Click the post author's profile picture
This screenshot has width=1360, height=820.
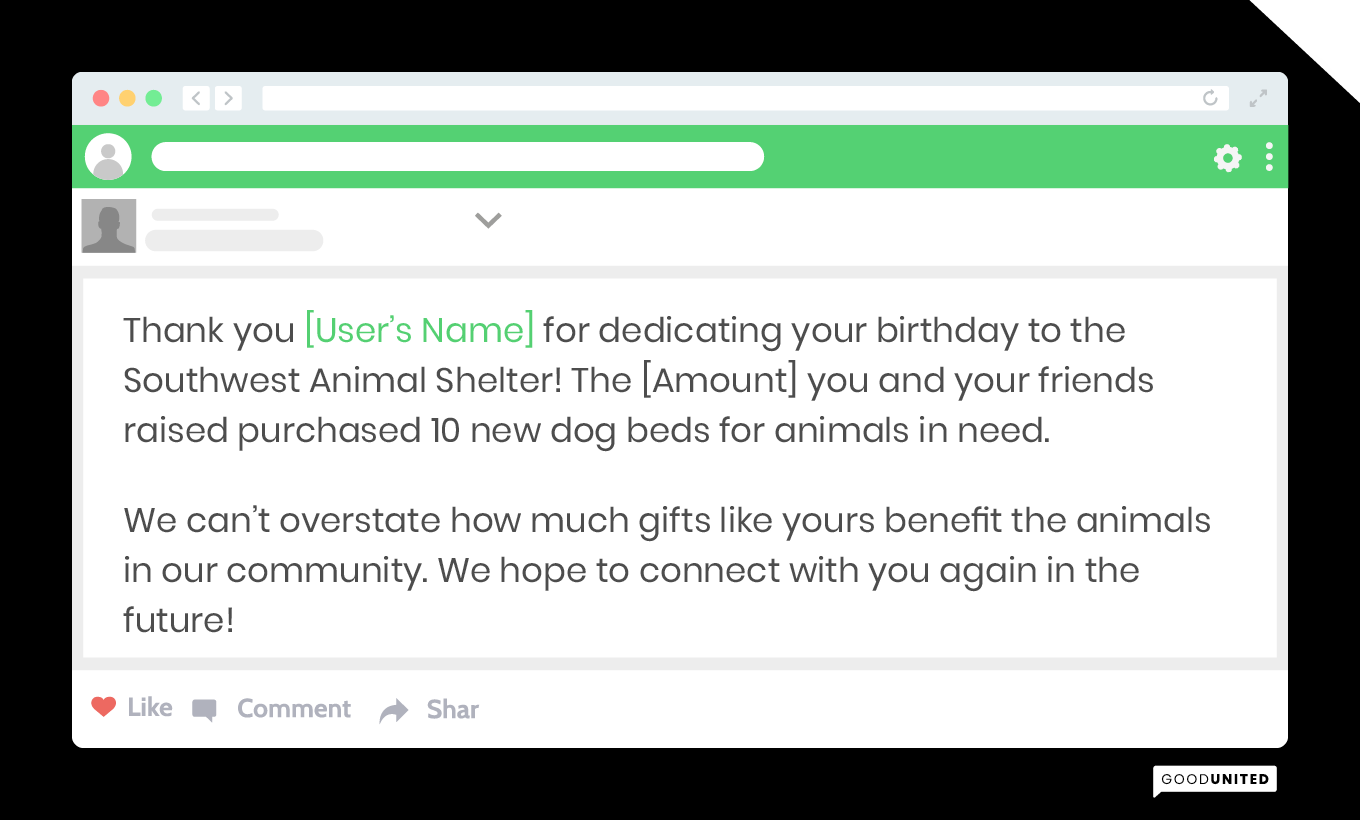click(x=108, y=226)
